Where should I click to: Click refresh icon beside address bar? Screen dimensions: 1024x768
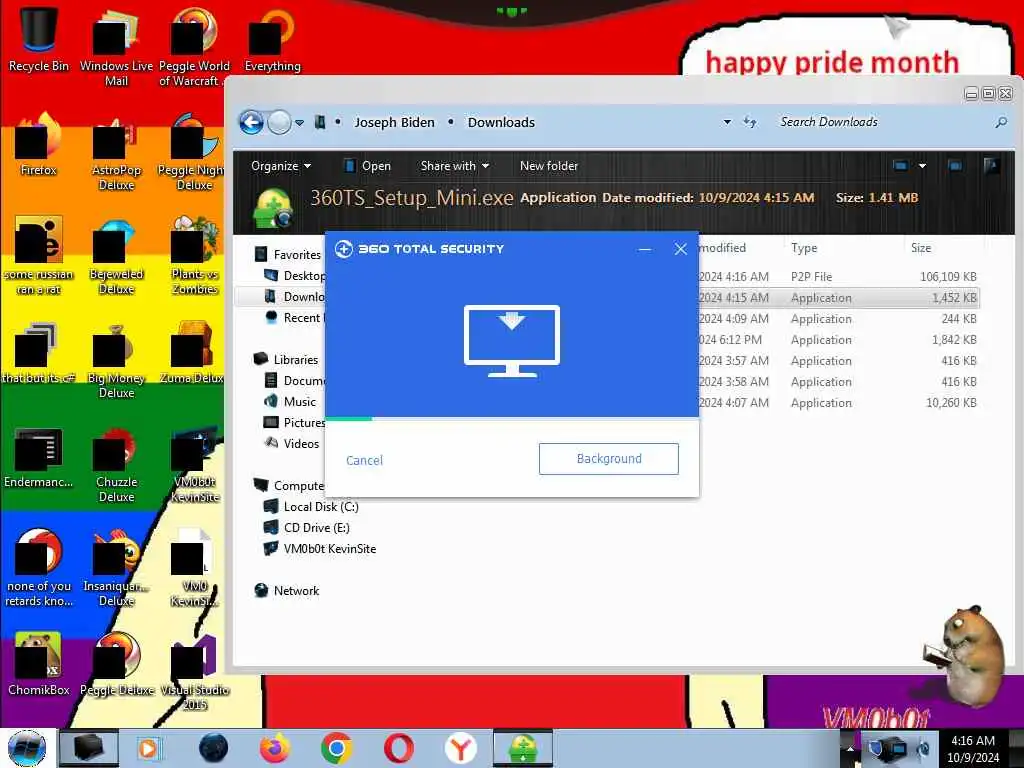(x=750, y=122)
